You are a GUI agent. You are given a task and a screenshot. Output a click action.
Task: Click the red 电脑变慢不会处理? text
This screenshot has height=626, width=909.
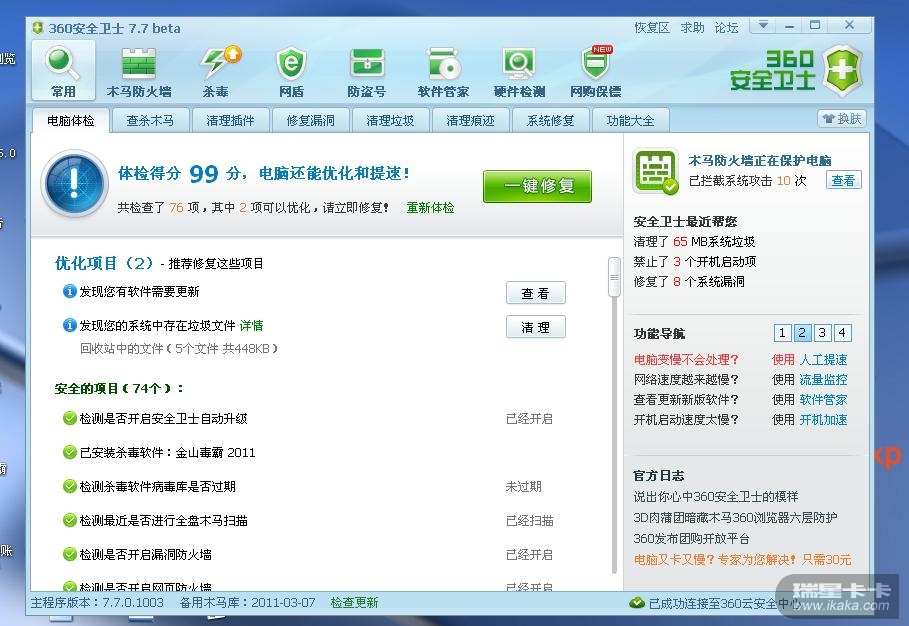[686, 359]
